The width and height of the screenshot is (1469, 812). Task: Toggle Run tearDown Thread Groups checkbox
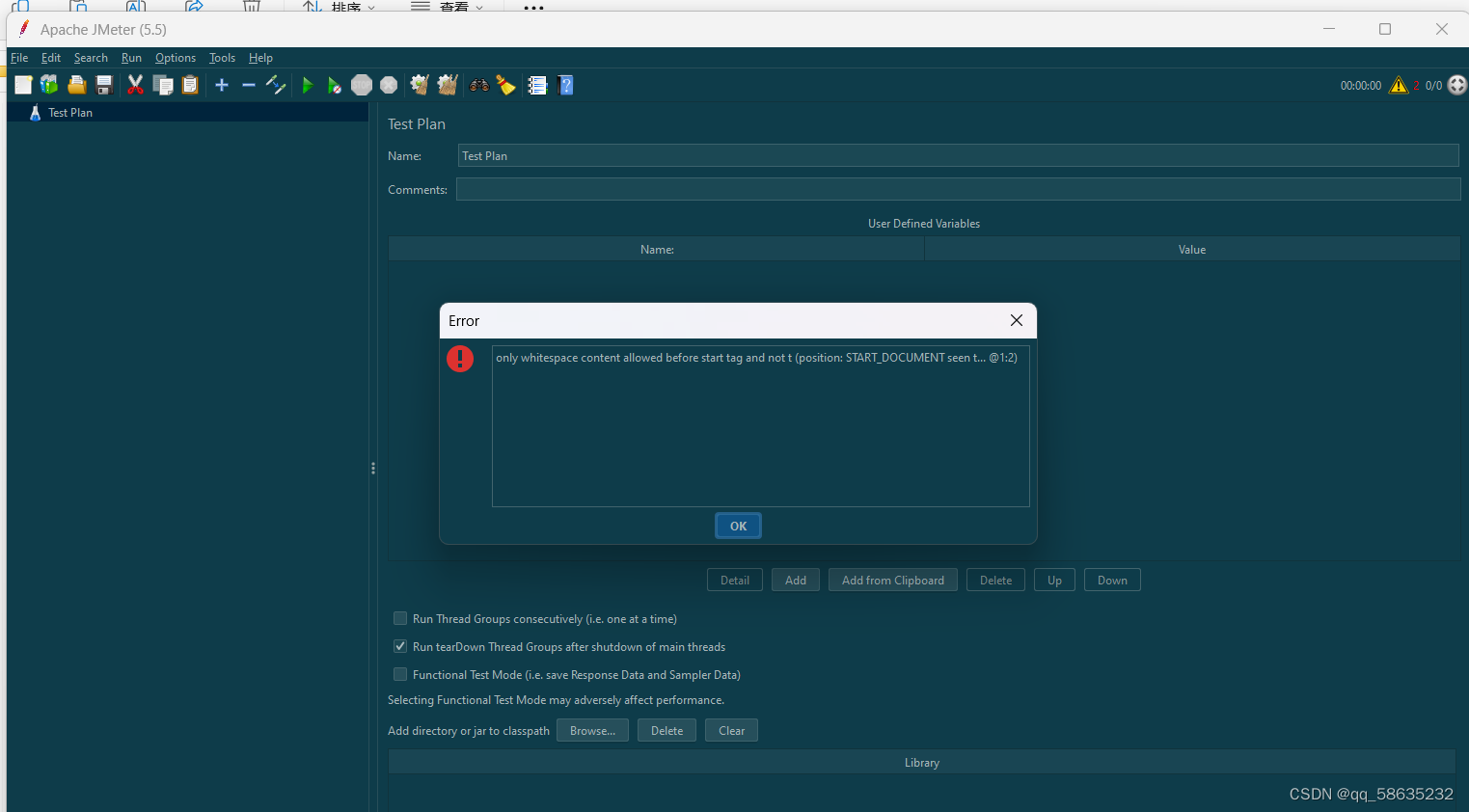[x=400, y=646]
